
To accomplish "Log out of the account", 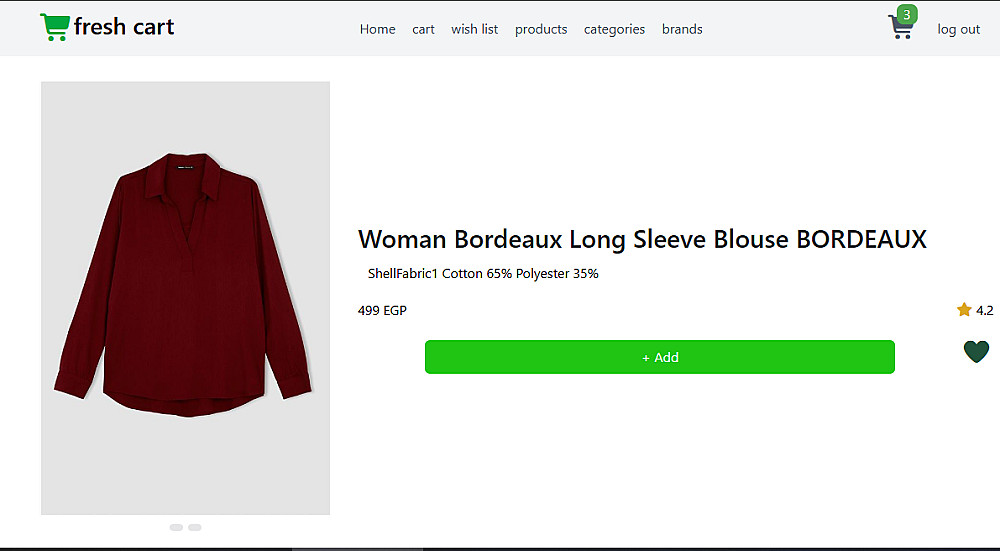I will 958,29.
